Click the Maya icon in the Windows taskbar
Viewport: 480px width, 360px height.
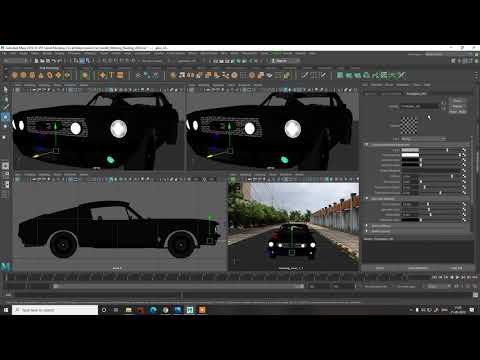point(190,310)
